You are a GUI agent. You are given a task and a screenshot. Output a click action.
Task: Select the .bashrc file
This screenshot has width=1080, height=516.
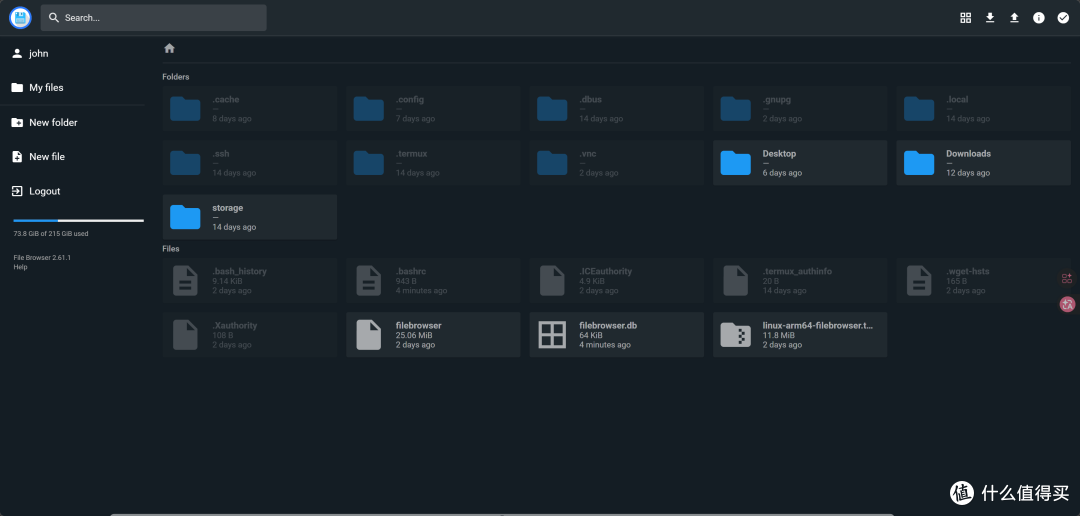433,280
